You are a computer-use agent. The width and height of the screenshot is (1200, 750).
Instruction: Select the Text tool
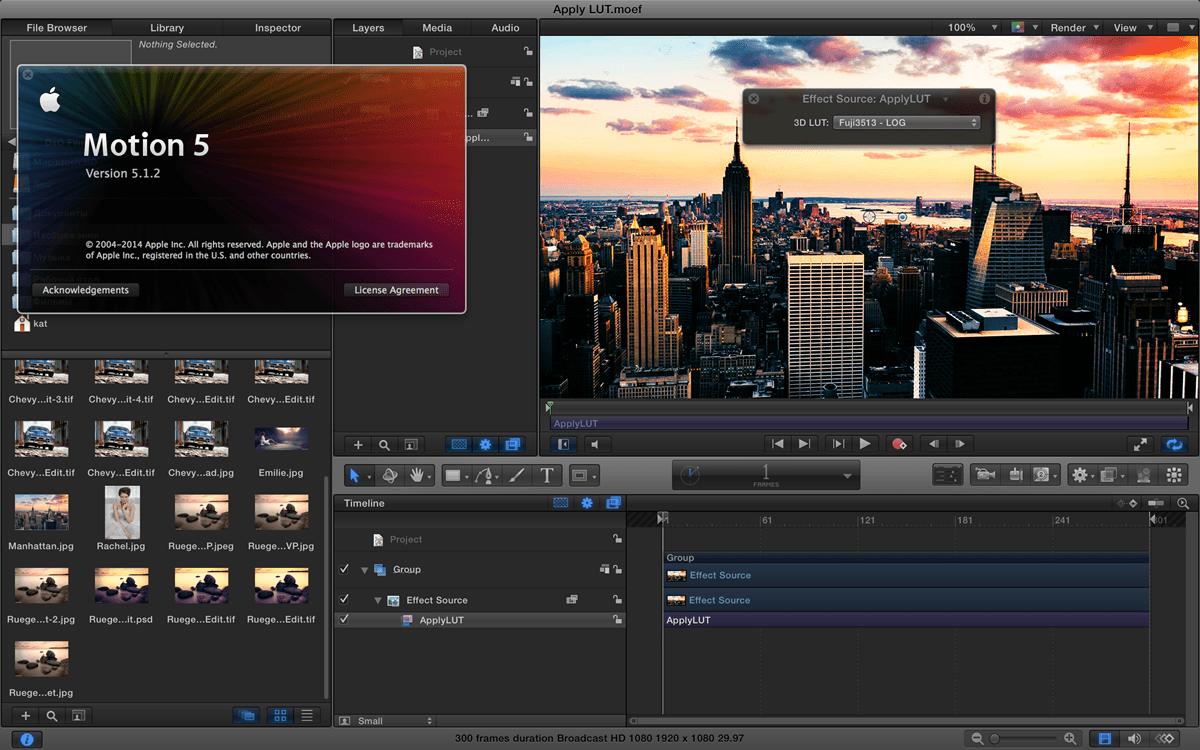547,476
